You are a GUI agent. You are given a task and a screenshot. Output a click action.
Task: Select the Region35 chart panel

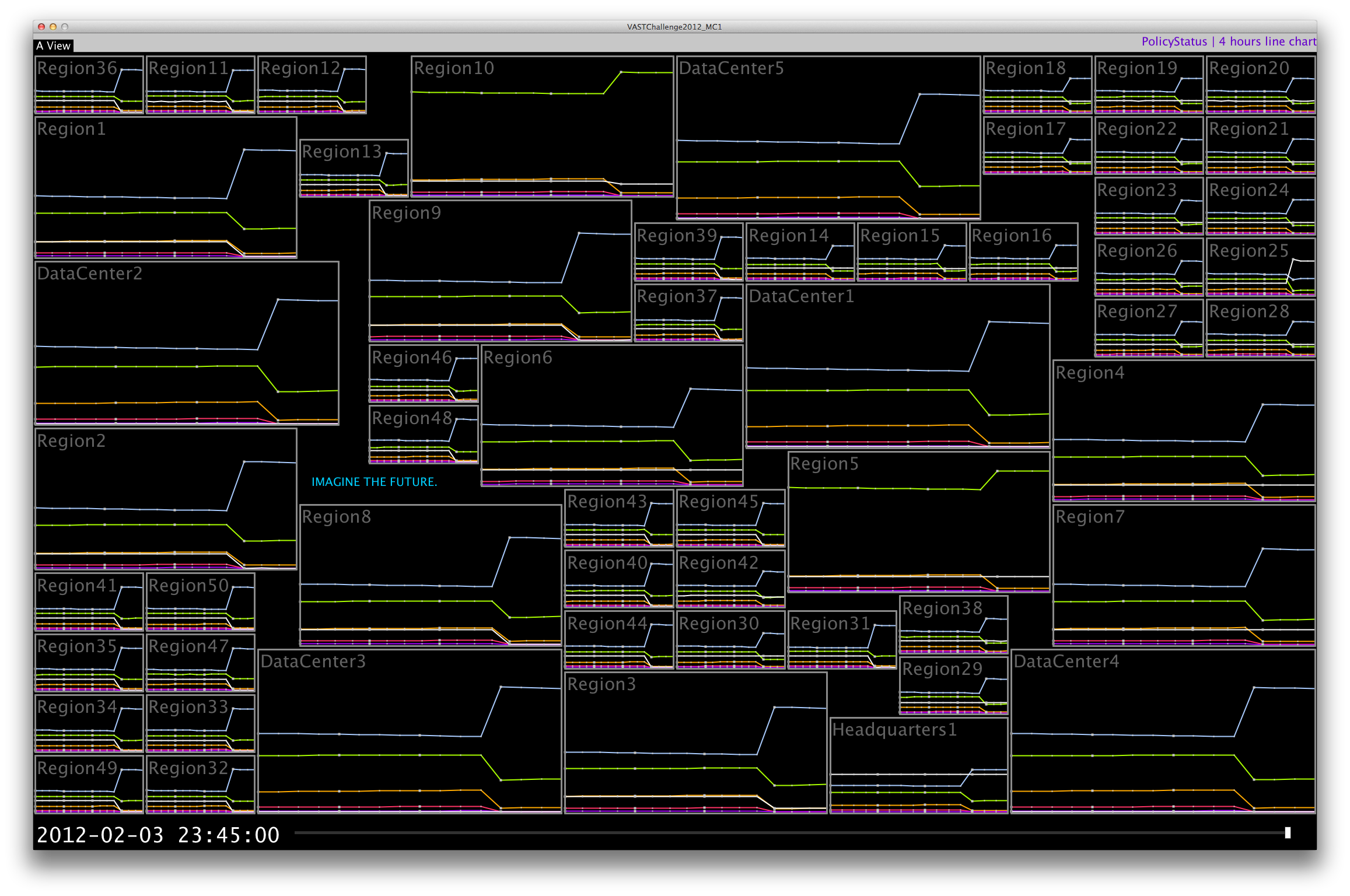click(x=89, y=663)
